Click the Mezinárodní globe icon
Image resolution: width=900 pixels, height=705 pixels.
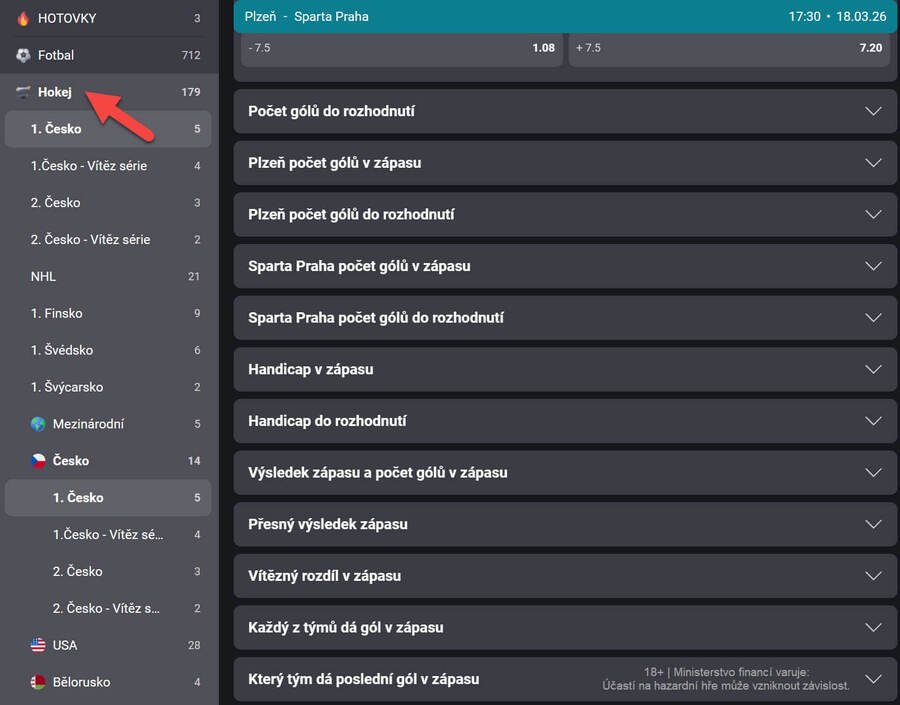[38, 424]
